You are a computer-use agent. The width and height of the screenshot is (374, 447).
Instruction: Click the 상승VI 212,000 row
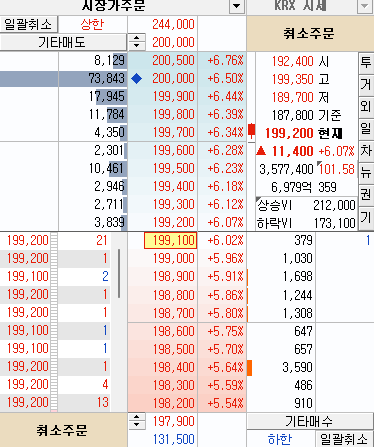(306, 205)
